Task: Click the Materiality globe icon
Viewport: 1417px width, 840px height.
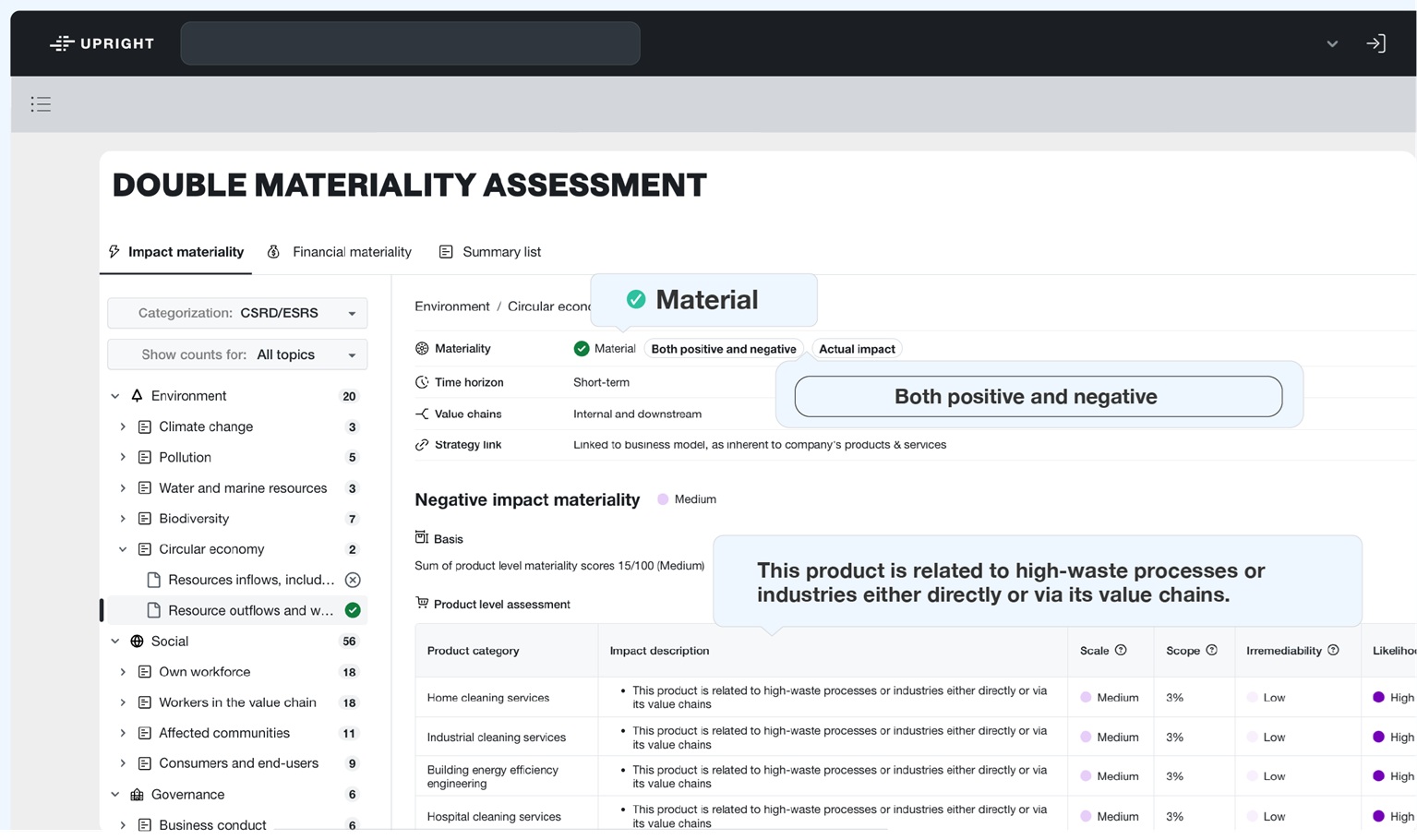Action: click(x=421, y=348)
